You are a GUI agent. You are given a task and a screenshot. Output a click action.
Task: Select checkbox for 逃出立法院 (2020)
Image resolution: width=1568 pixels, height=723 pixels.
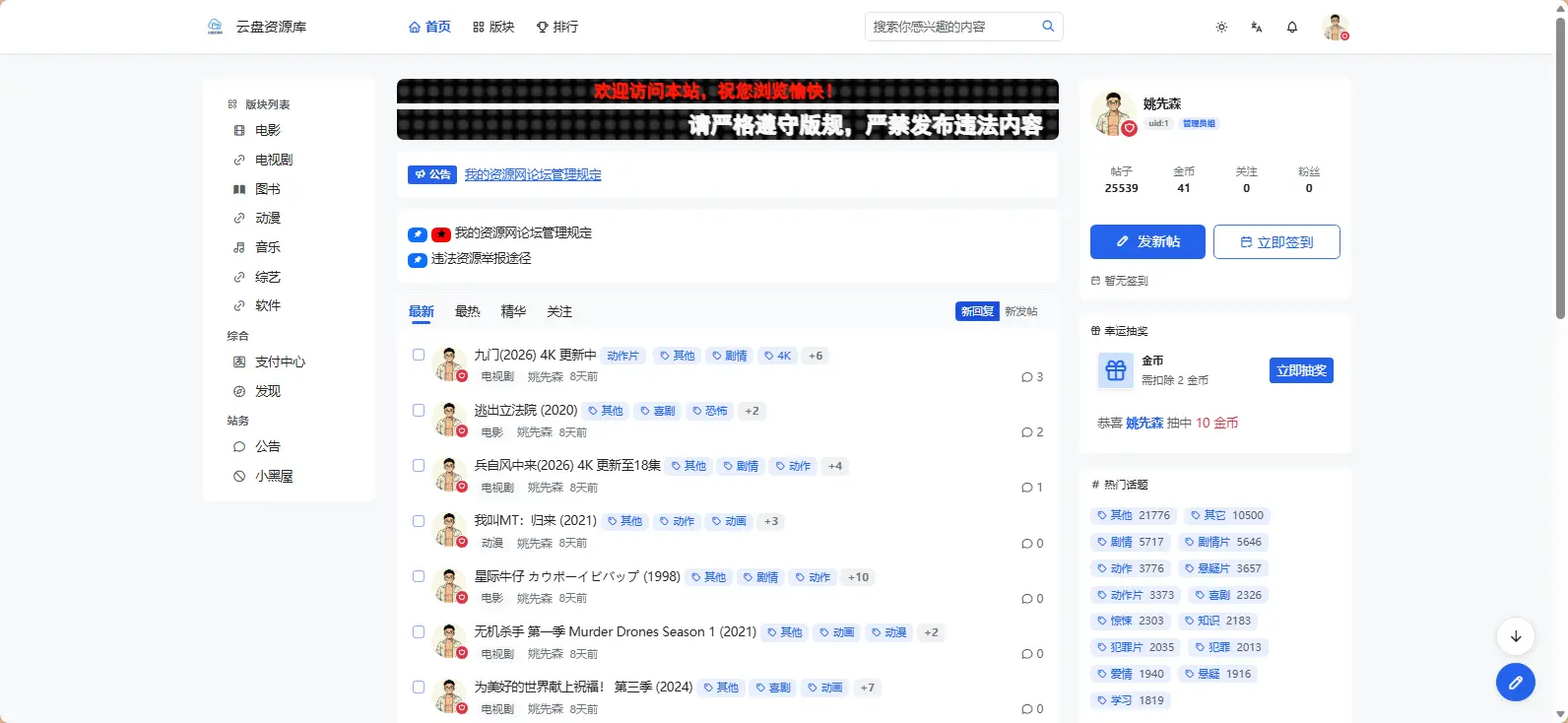[419, 410]
